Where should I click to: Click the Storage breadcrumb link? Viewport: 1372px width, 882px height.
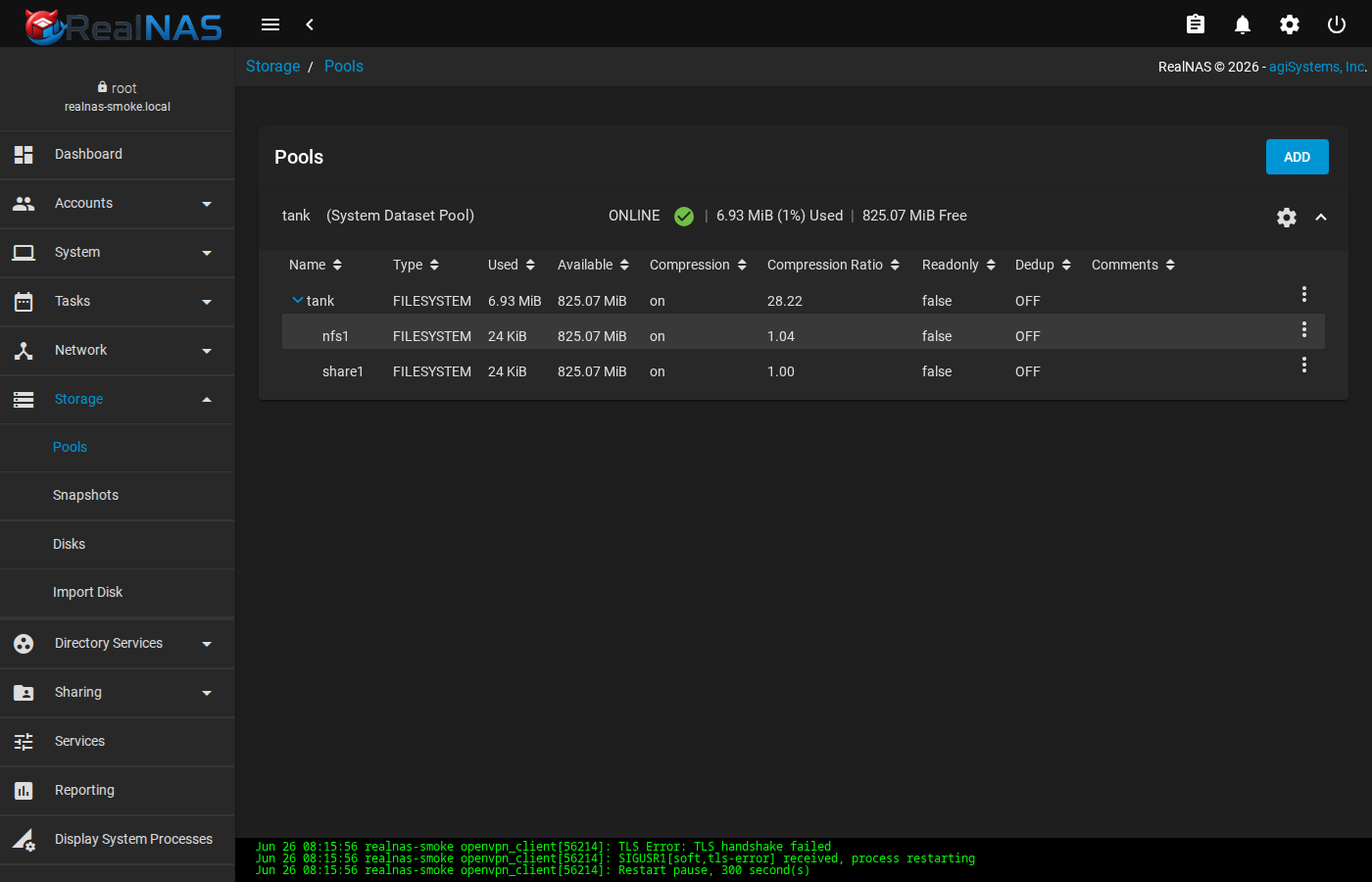273,67
